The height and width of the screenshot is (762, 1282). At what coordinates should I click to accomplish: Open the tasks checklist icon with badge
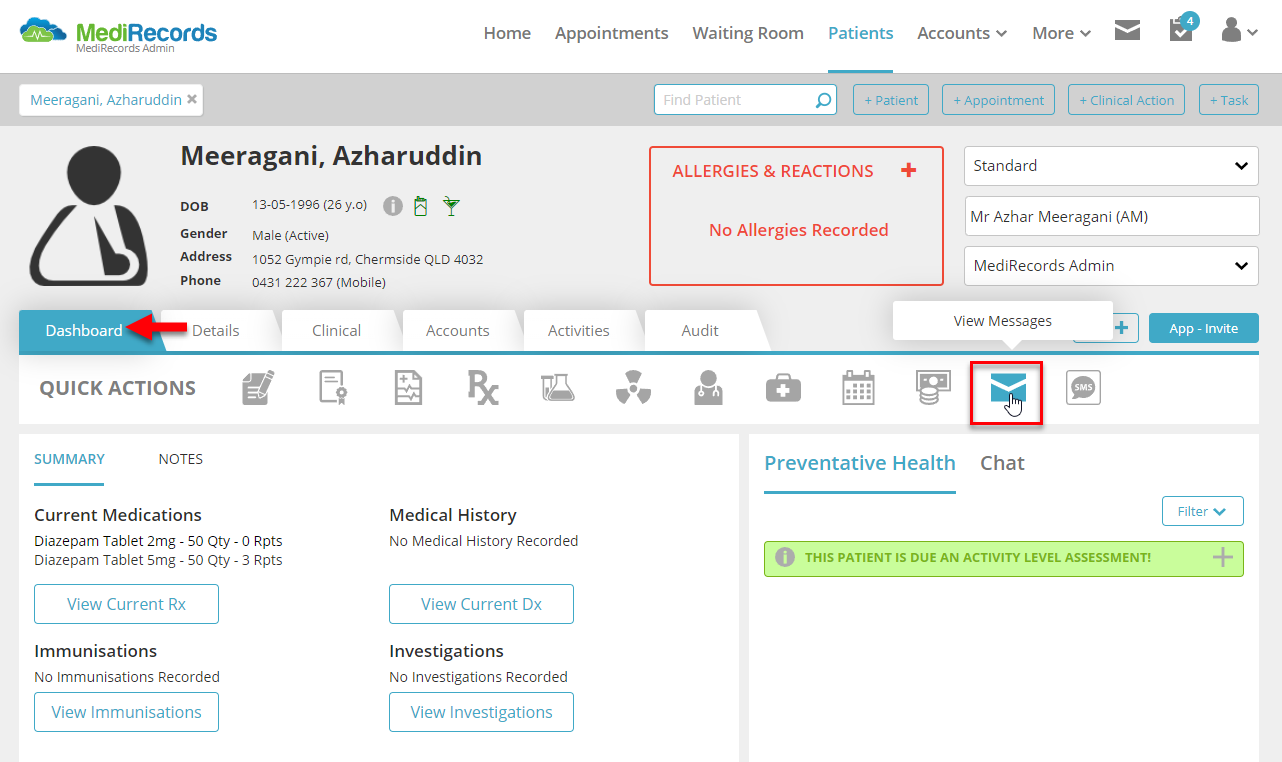click(1181, 30)
